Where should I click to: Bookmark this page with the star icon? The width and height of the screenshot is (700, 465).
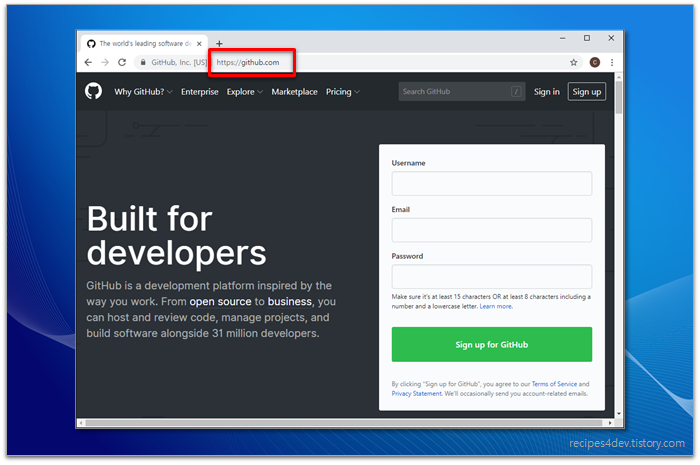point(574,62)
